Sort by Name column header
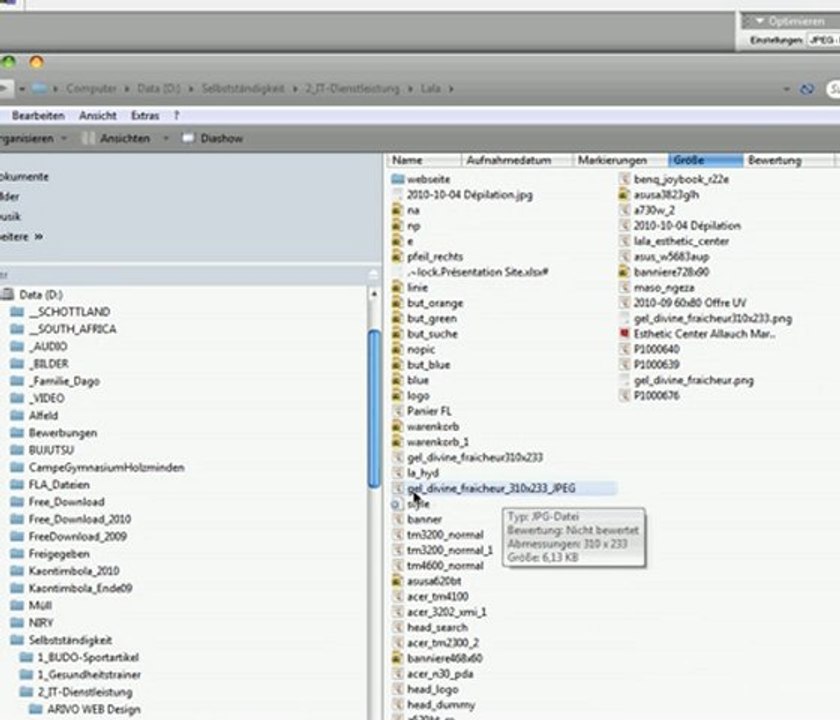The width and height of the screenshot is (840, 720). click(x=423, y=160)
